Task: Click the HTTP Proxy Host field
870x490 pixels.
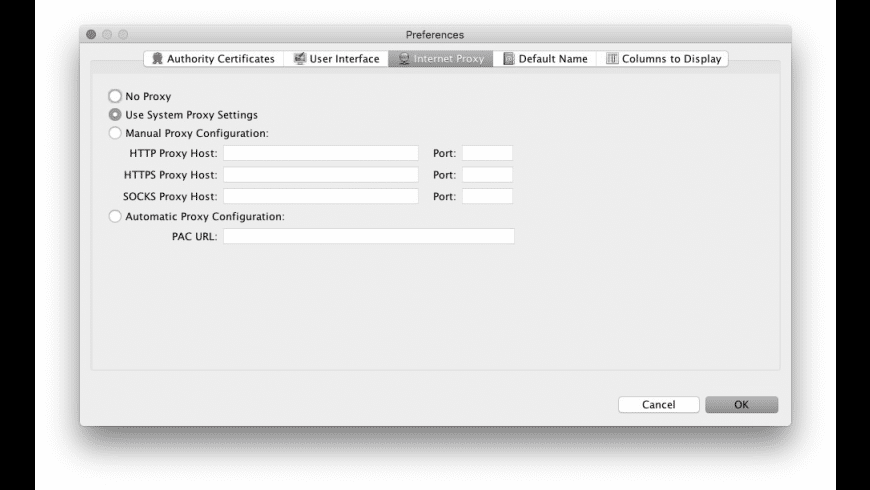Action: pyautogui.click(x=321, y=153)
